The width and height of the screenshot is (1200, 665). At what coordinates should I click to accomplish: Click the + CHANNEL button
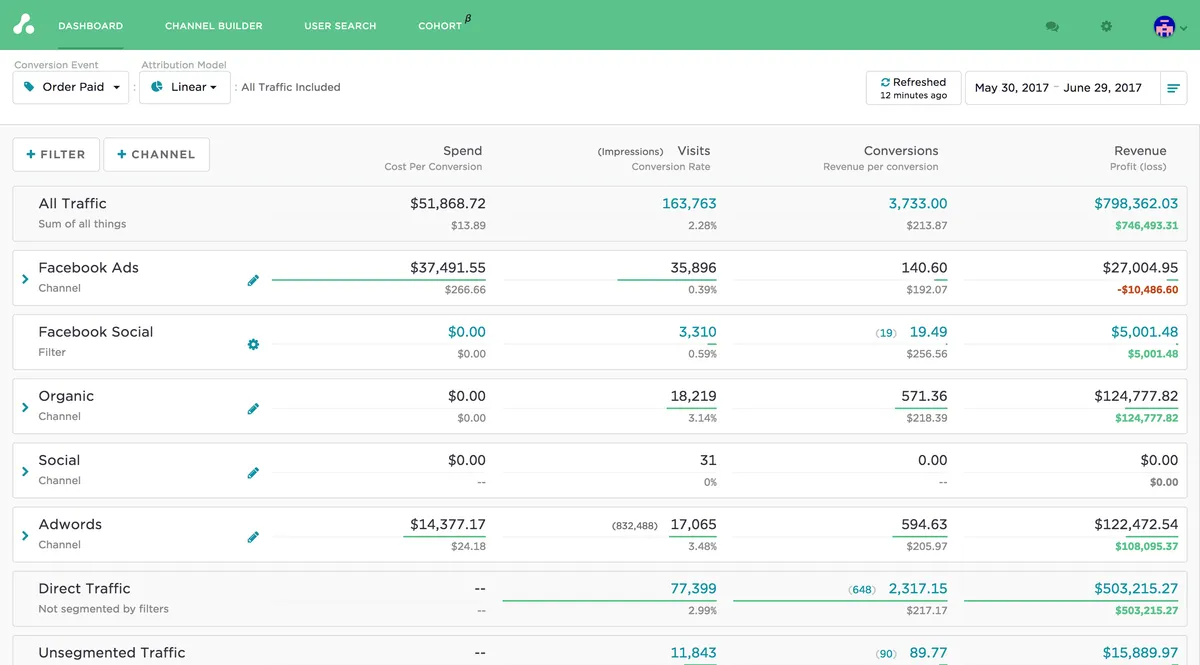click(x=156, y=154)
